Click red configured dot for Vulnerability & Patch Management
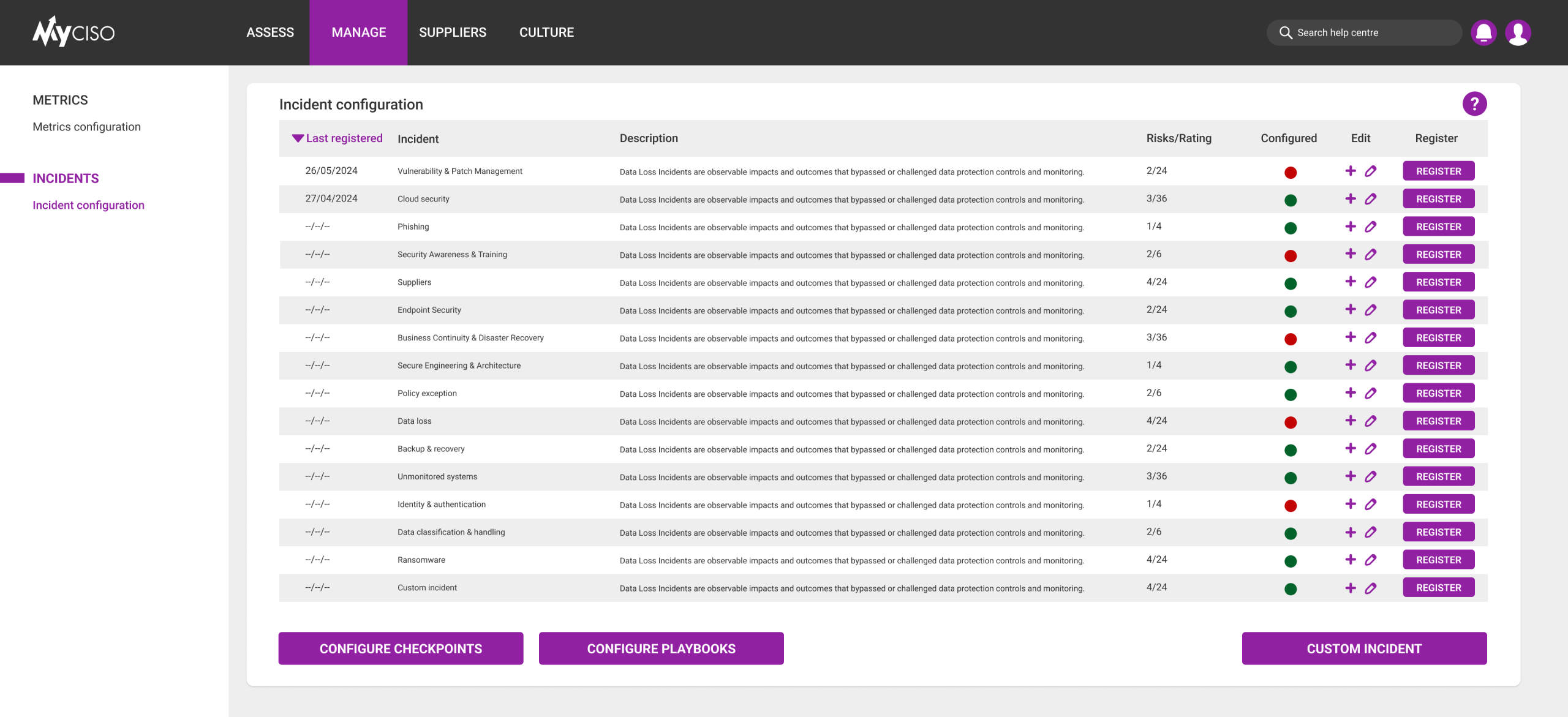The image size is (1568, 717). pos(1291,173)
